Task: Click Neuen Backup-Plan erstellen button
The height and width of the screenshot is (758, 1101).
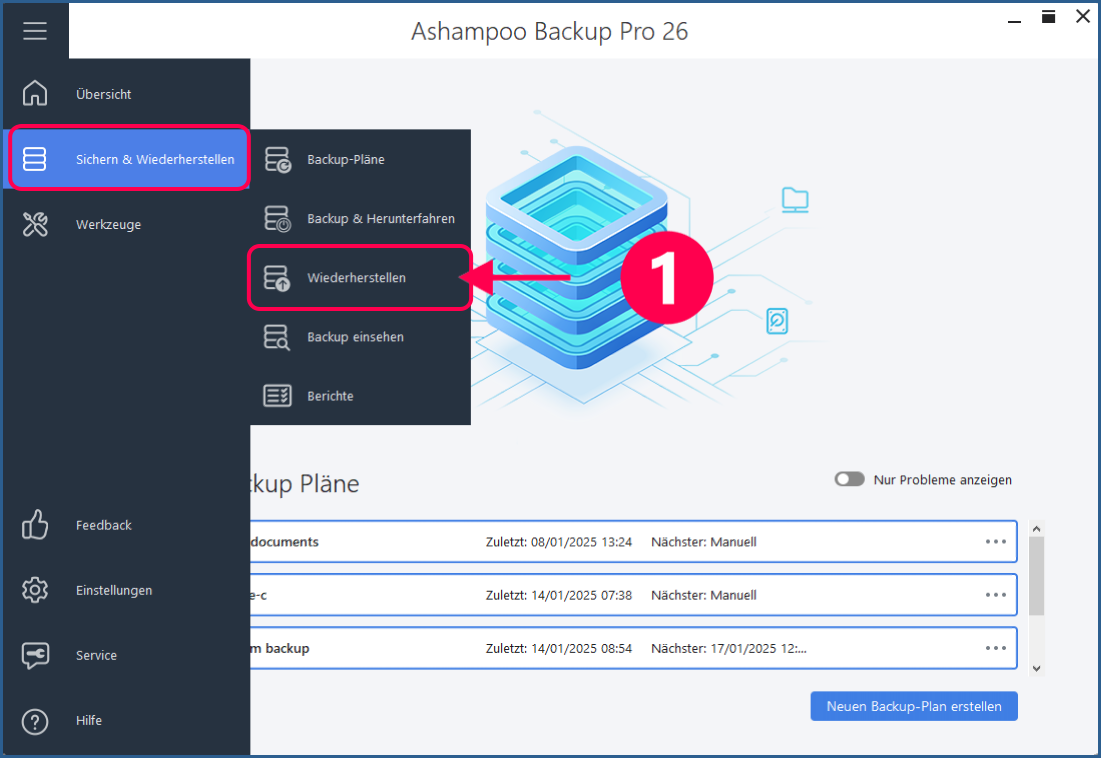Action: click(914, 706)
